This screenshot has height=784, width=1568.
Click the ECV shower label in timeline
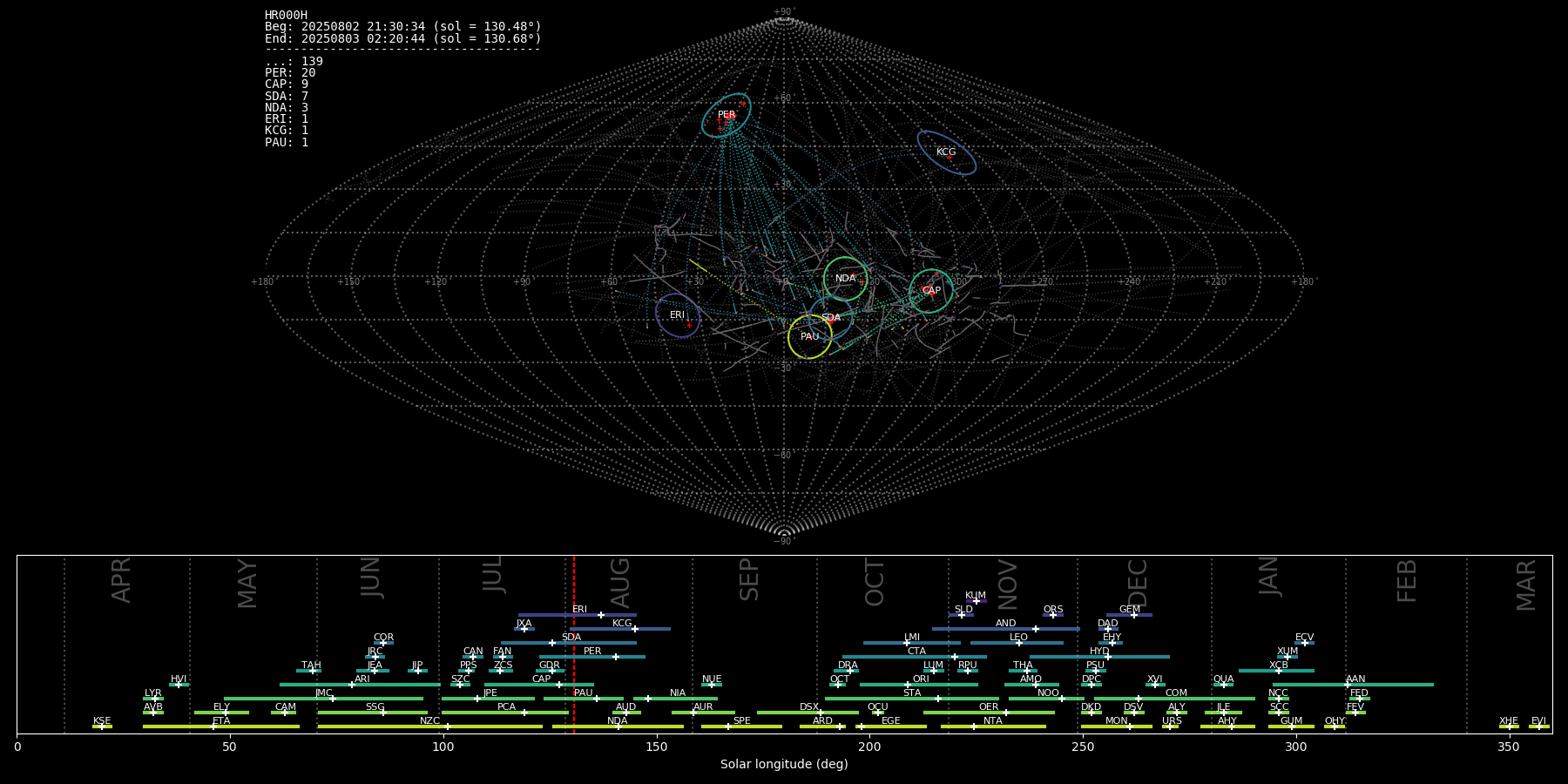tap(1304, 638)
